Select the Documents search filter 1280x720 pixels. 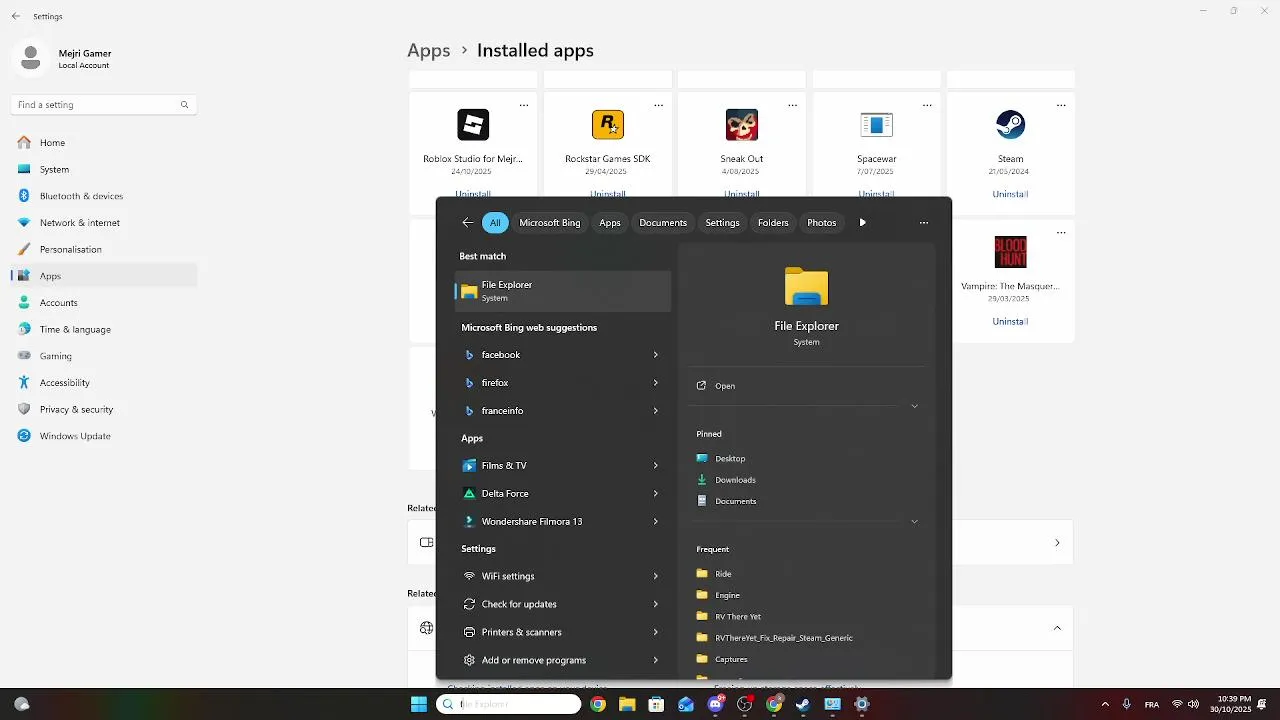(663, 223)
